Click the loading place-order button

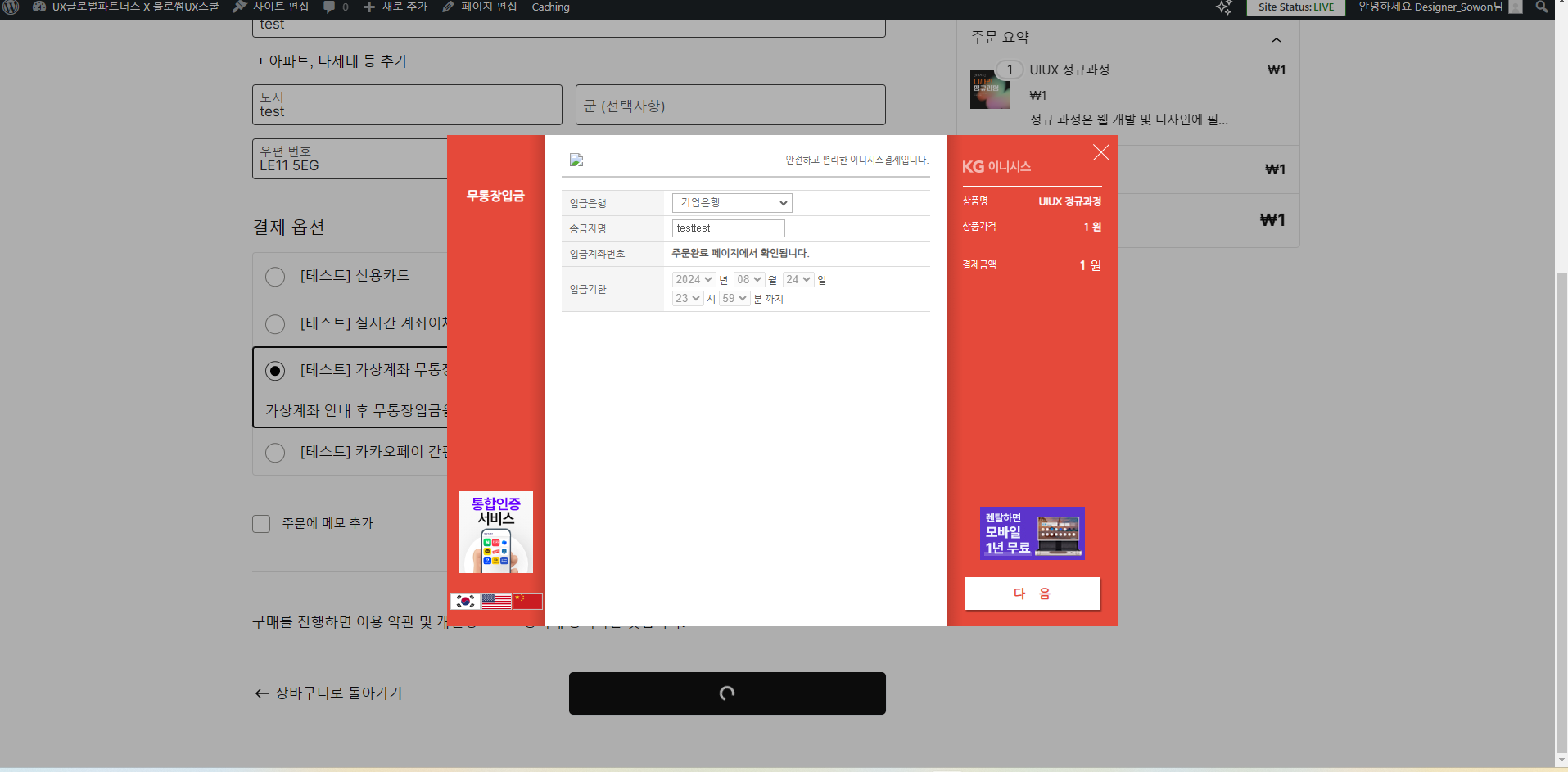727,693
